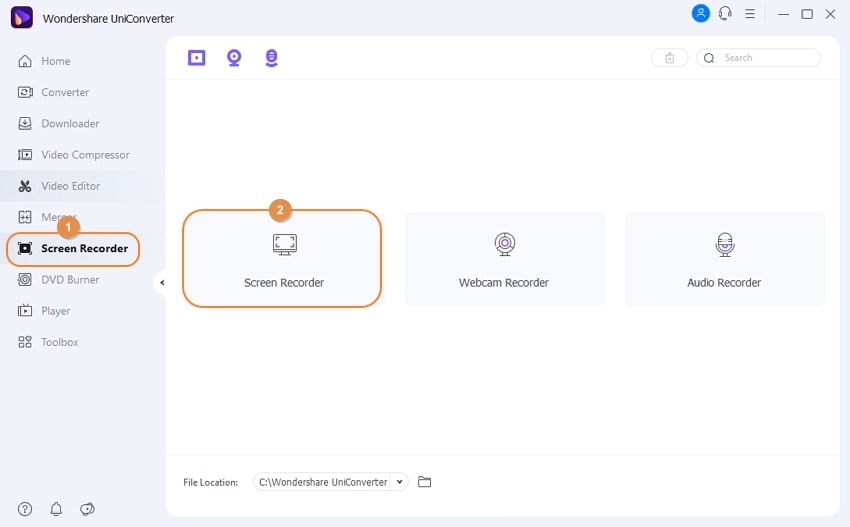This screenshot has height=527, width=850.
Task: Click the webcam recorder icon in top toolbar
Action: point(234,58)
